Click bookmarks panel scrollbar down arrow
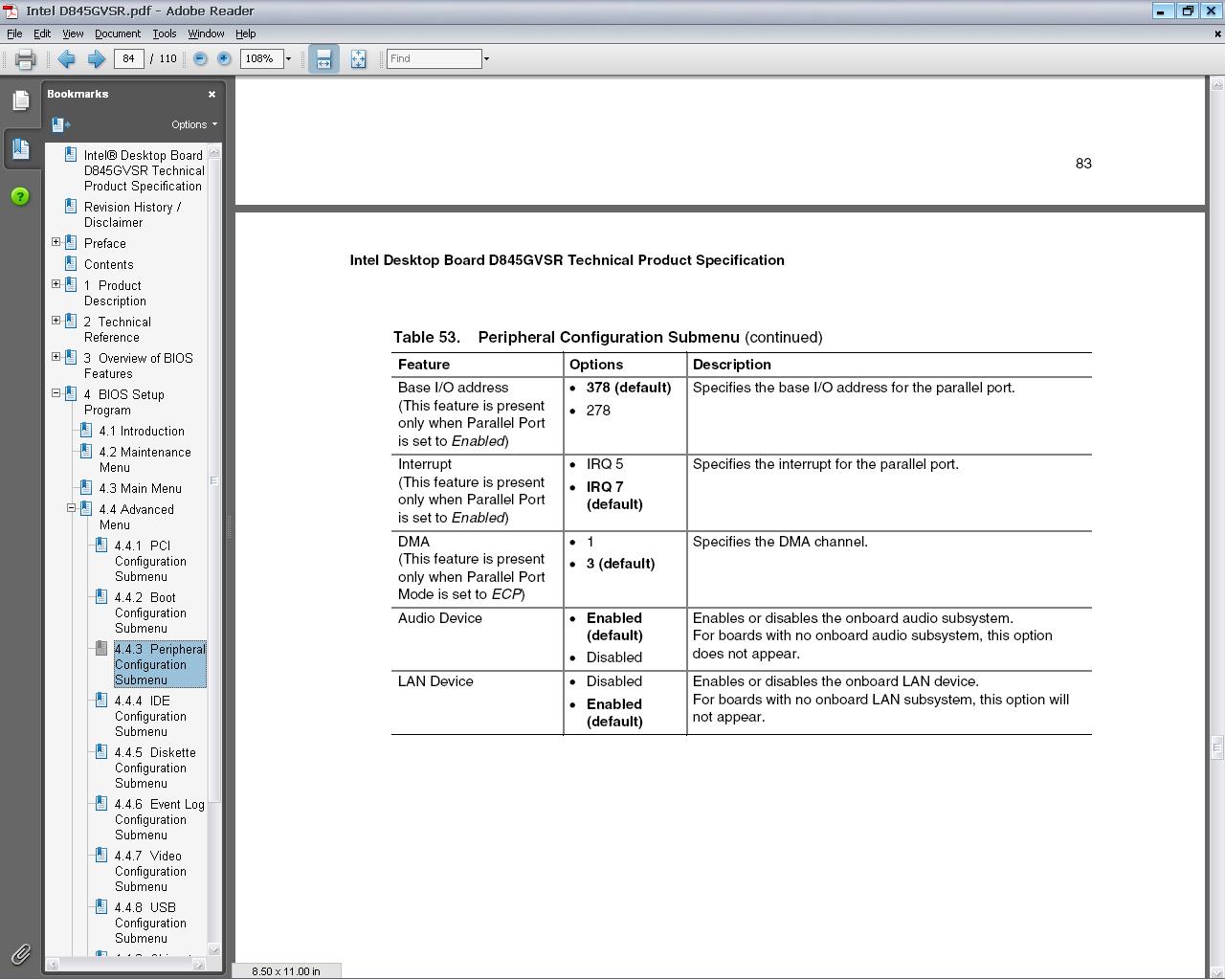 [214, 949]
